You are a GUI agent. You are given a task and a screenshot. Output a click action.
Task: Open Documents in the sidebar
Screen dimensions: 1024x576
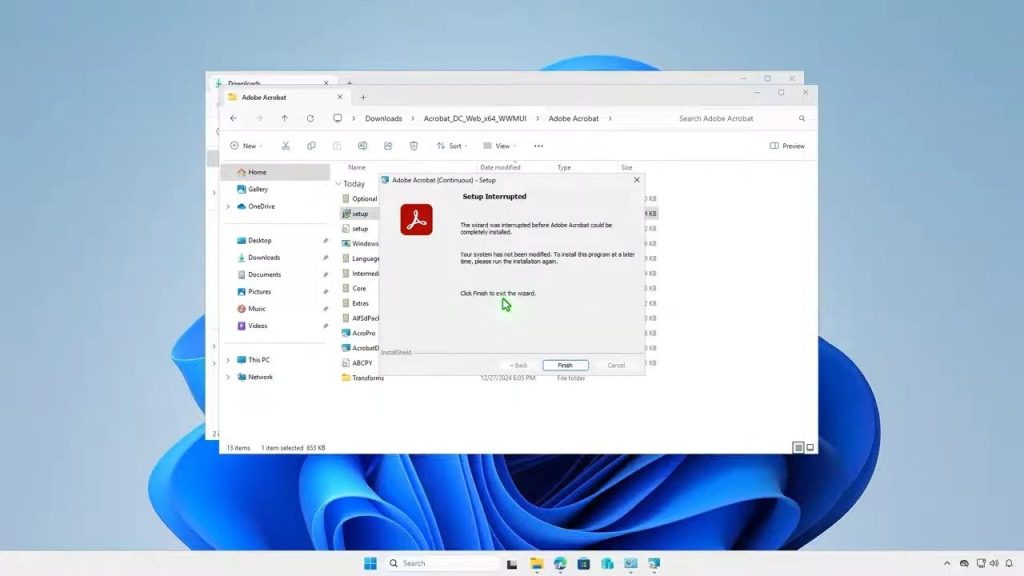click(264, 274)
